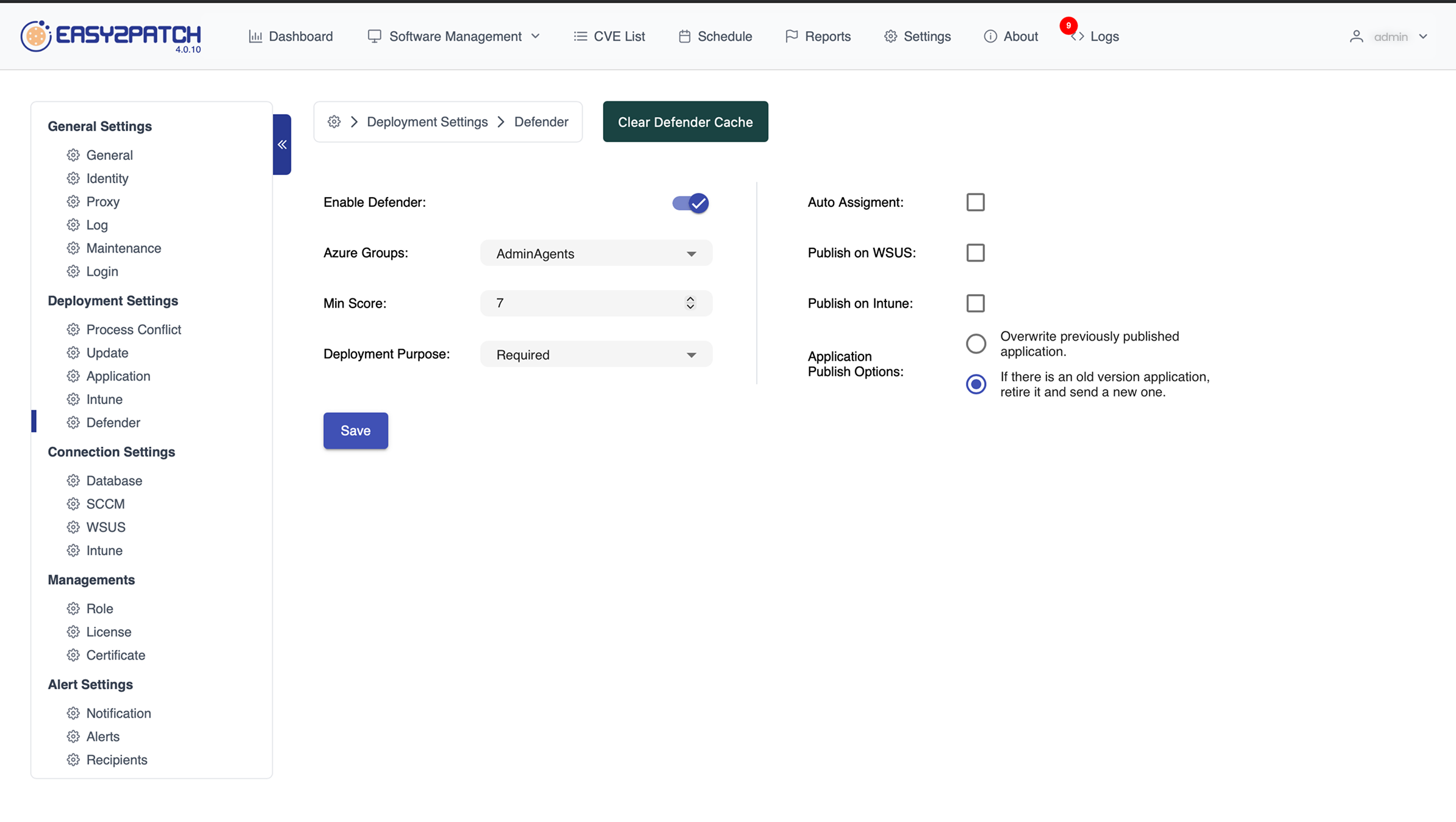Click gear icon beside Database
The height and width of the screenshot is (822, 1456).
73,481
